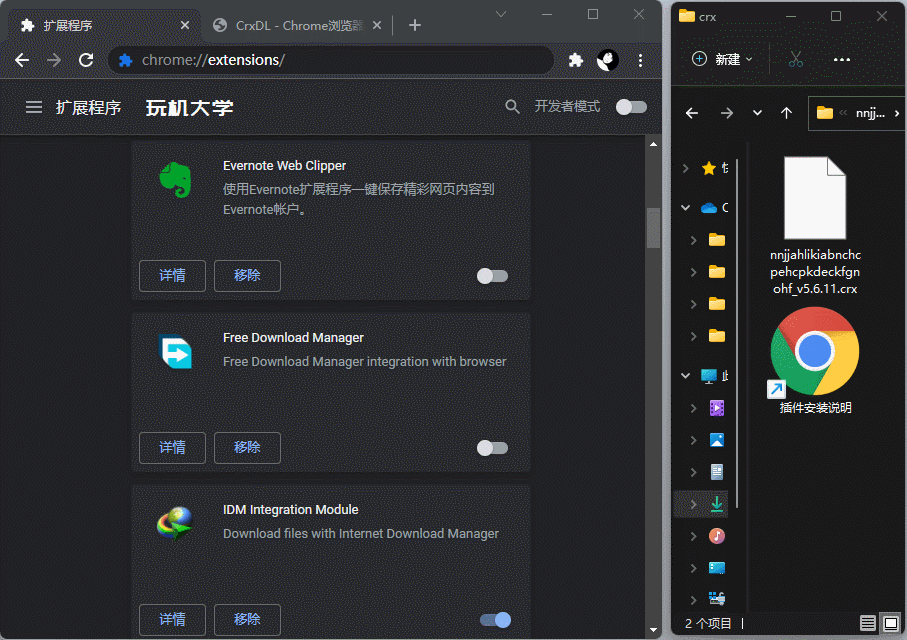Click the Chrome extensions puzzle icon
907x640 pixels.
pyautogui.click(x=576, y=60)
